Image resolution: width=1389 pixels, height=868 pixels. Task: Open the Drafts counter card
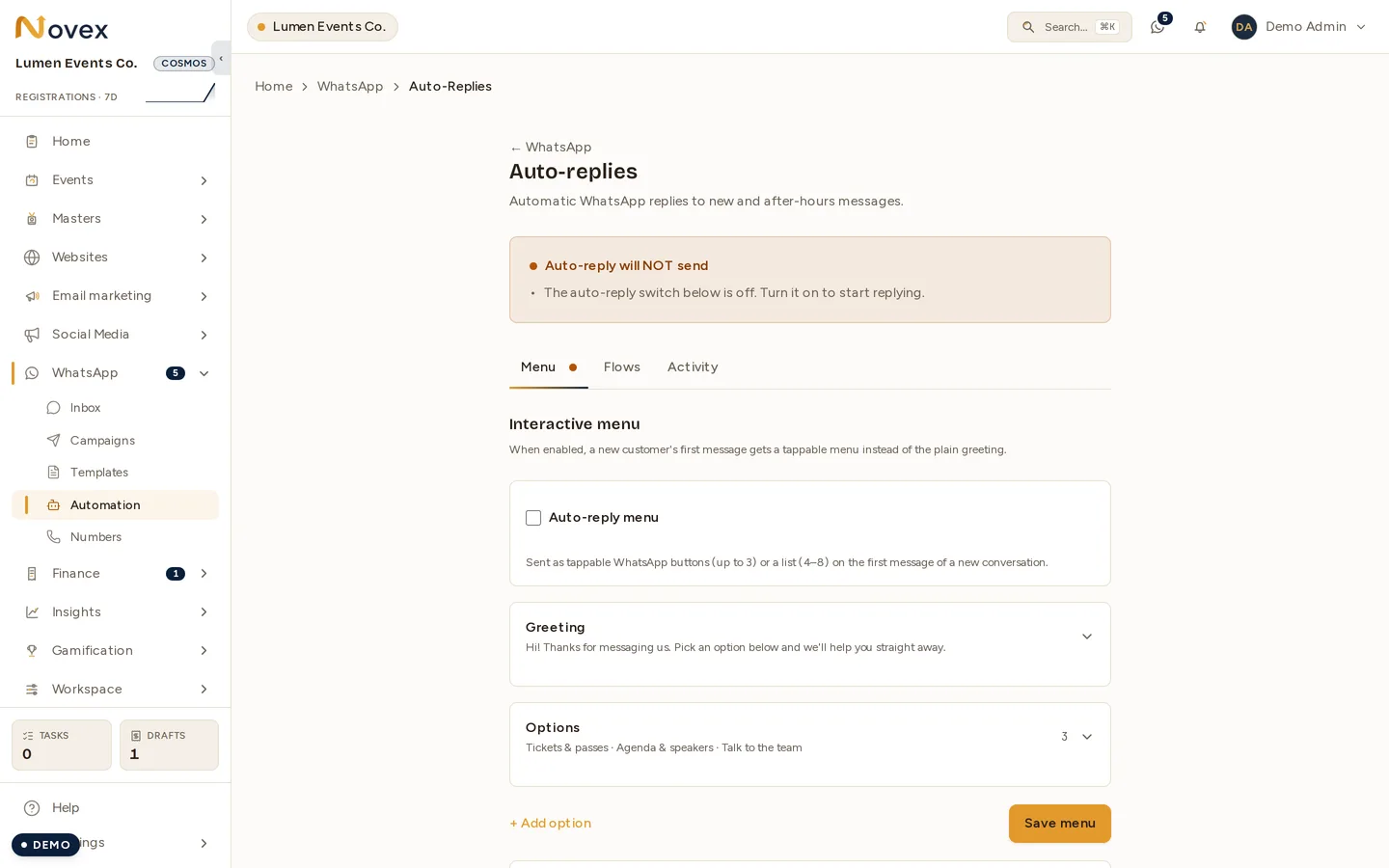(169, 746)
